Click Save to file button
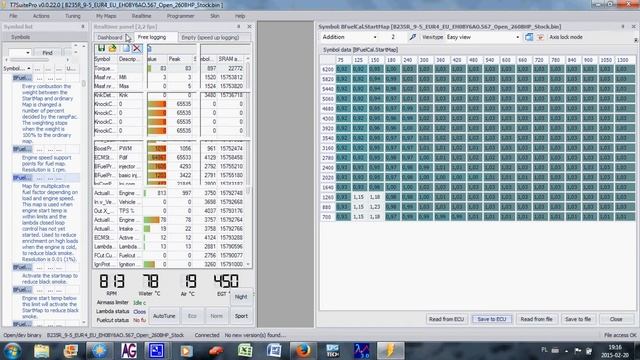This screenshot has width=640, height=360. coord(578,319)
